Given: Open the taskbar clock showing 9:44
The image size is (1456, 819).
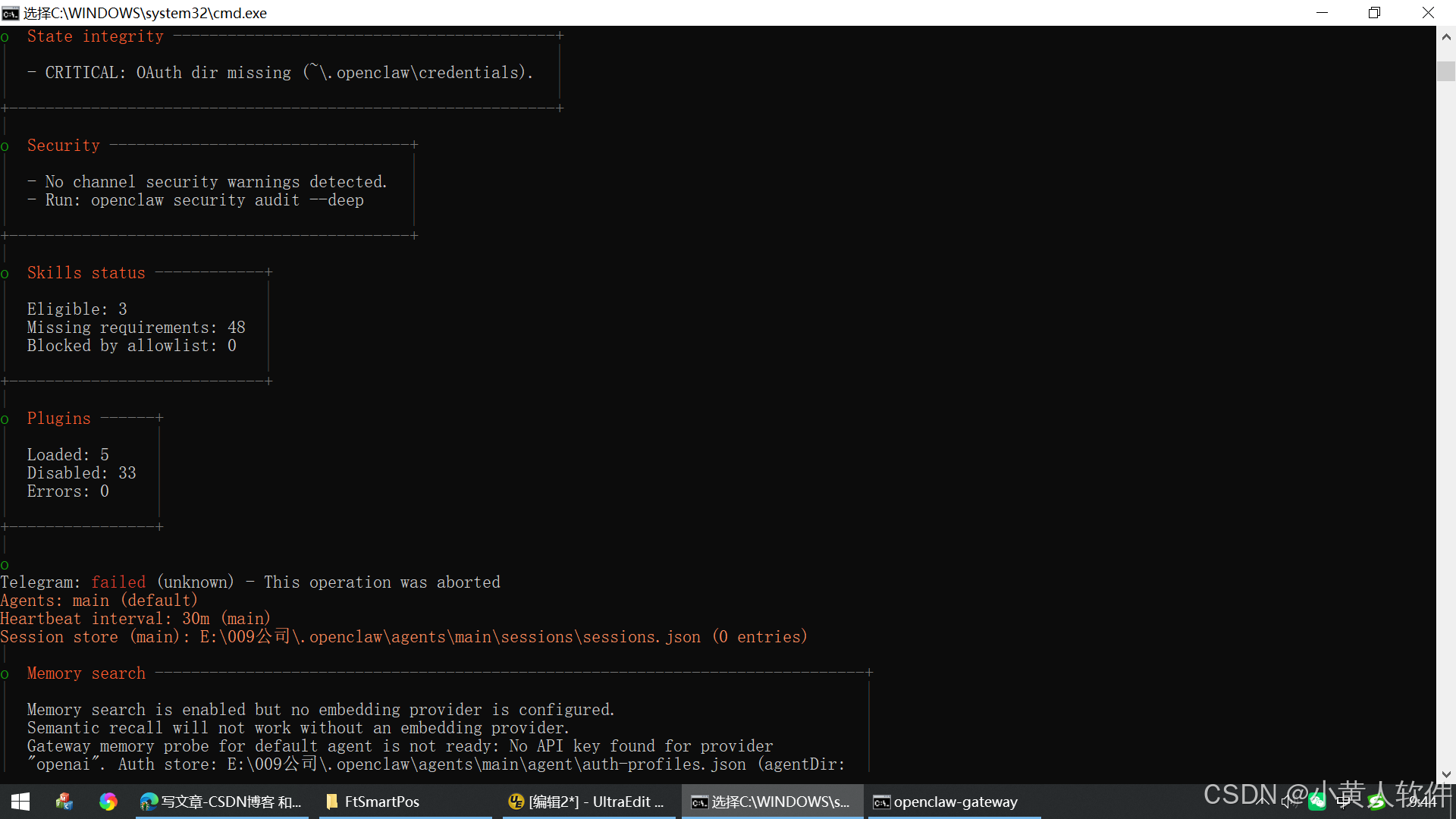Looking at the screenshot, I should (1423, 802).
